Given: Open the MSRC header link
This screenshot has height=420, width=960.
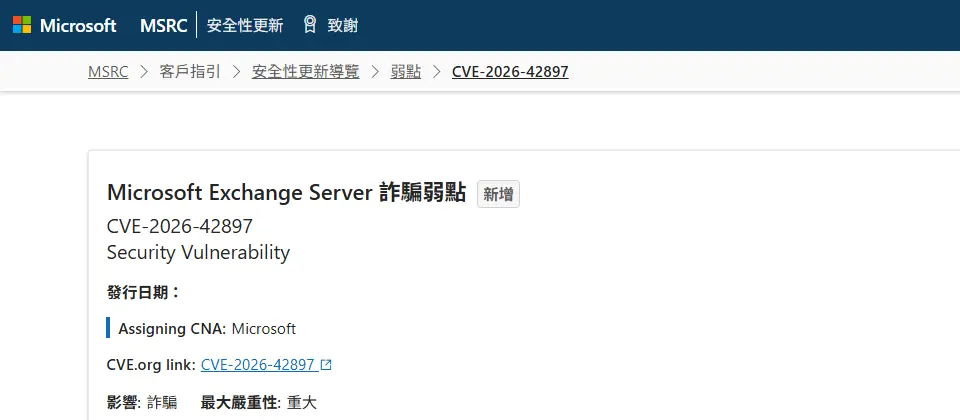Looking at the screenshot, I should [163, 25].
